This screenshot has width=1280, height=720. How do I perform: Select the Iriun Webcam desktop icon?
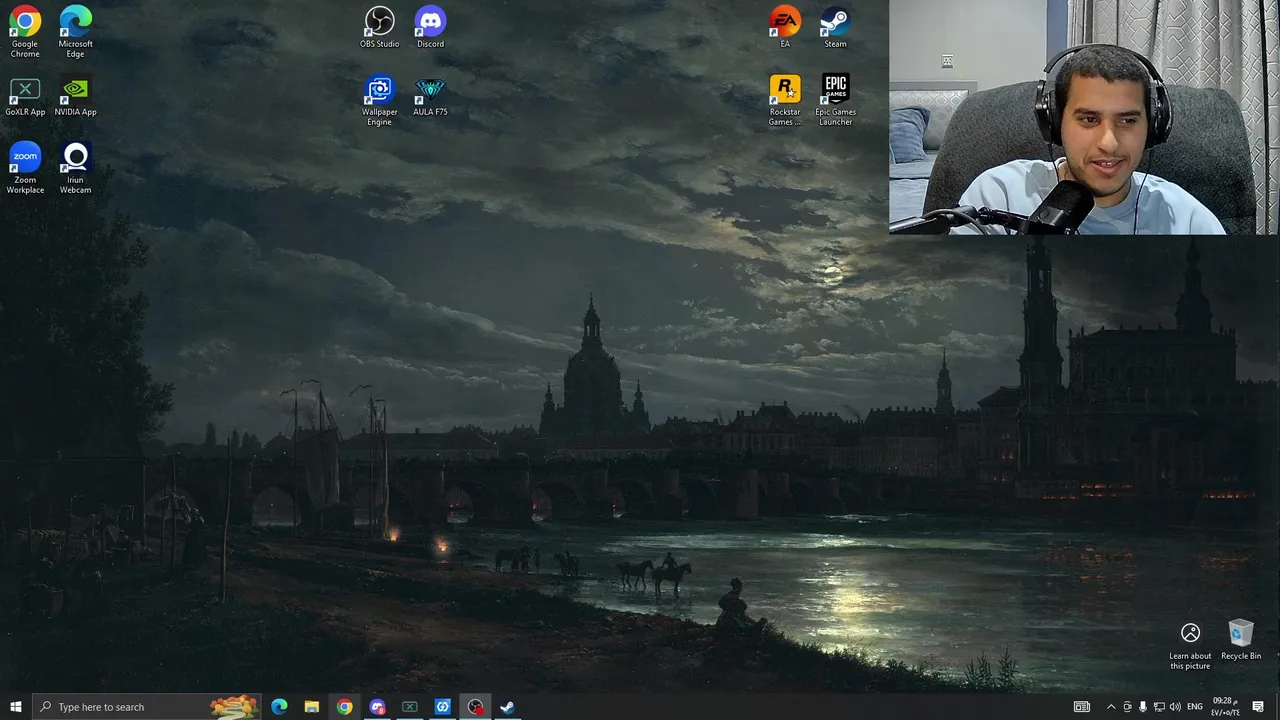coord(75,168)
